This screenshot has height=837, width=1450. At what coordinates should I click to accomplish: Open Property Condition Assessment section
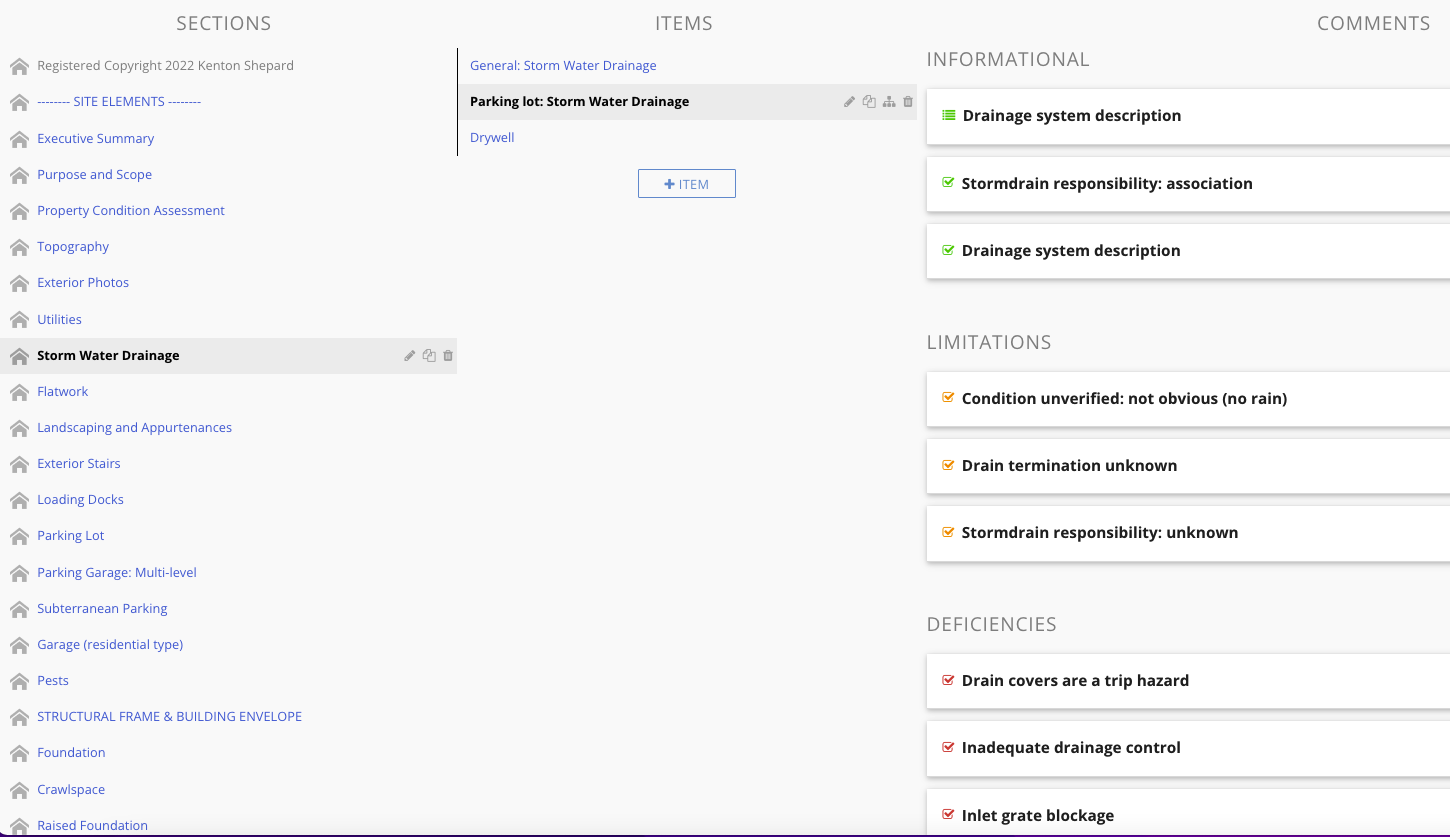pos(131,211)
